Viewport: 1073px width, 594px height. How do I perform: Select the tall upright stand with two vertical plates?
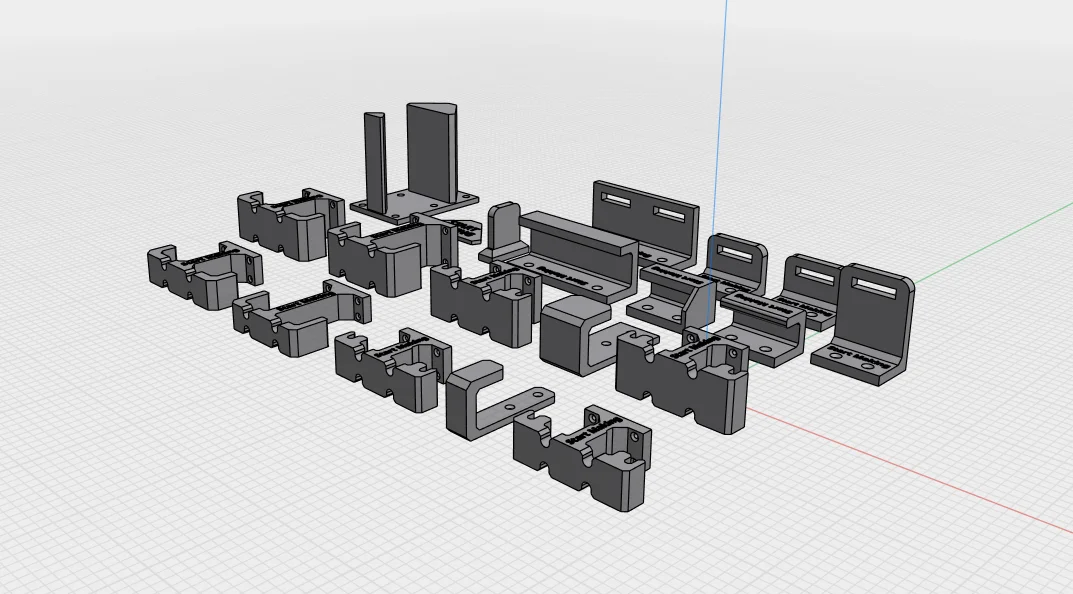[413, 163]
